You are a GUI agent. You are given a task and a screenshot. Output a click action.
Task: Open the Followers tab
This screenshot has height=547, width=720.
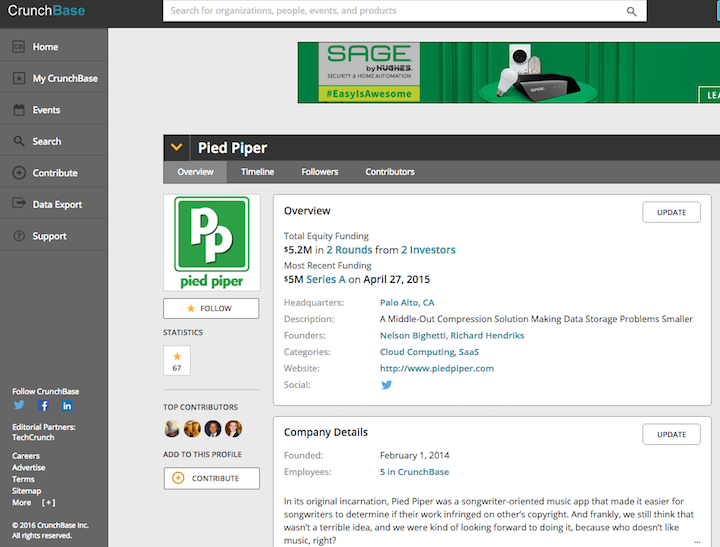pos(320,172)
